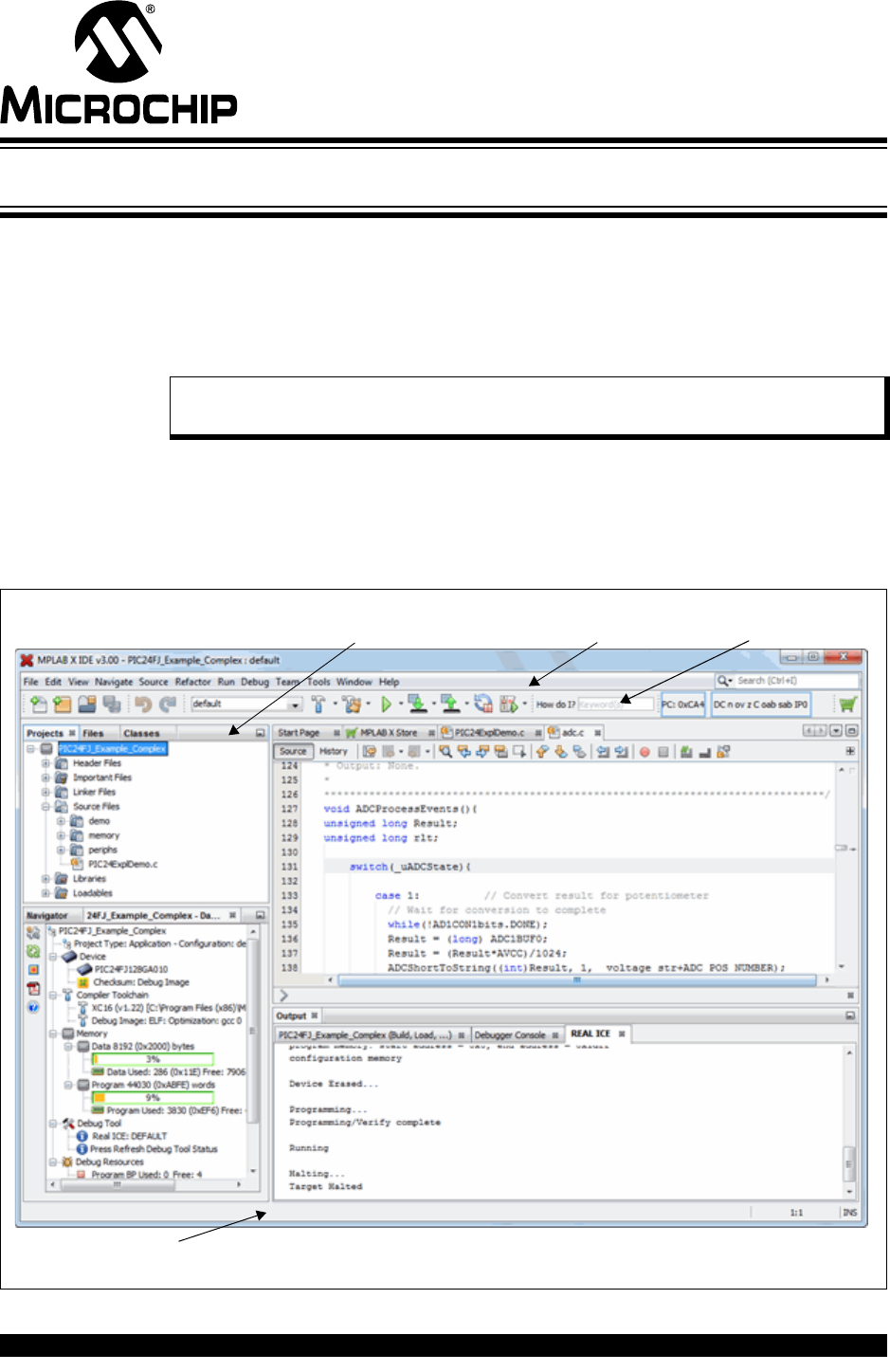Run the project with green arrow
Screen dimensions: 890x1372
(x=386, y=704)
